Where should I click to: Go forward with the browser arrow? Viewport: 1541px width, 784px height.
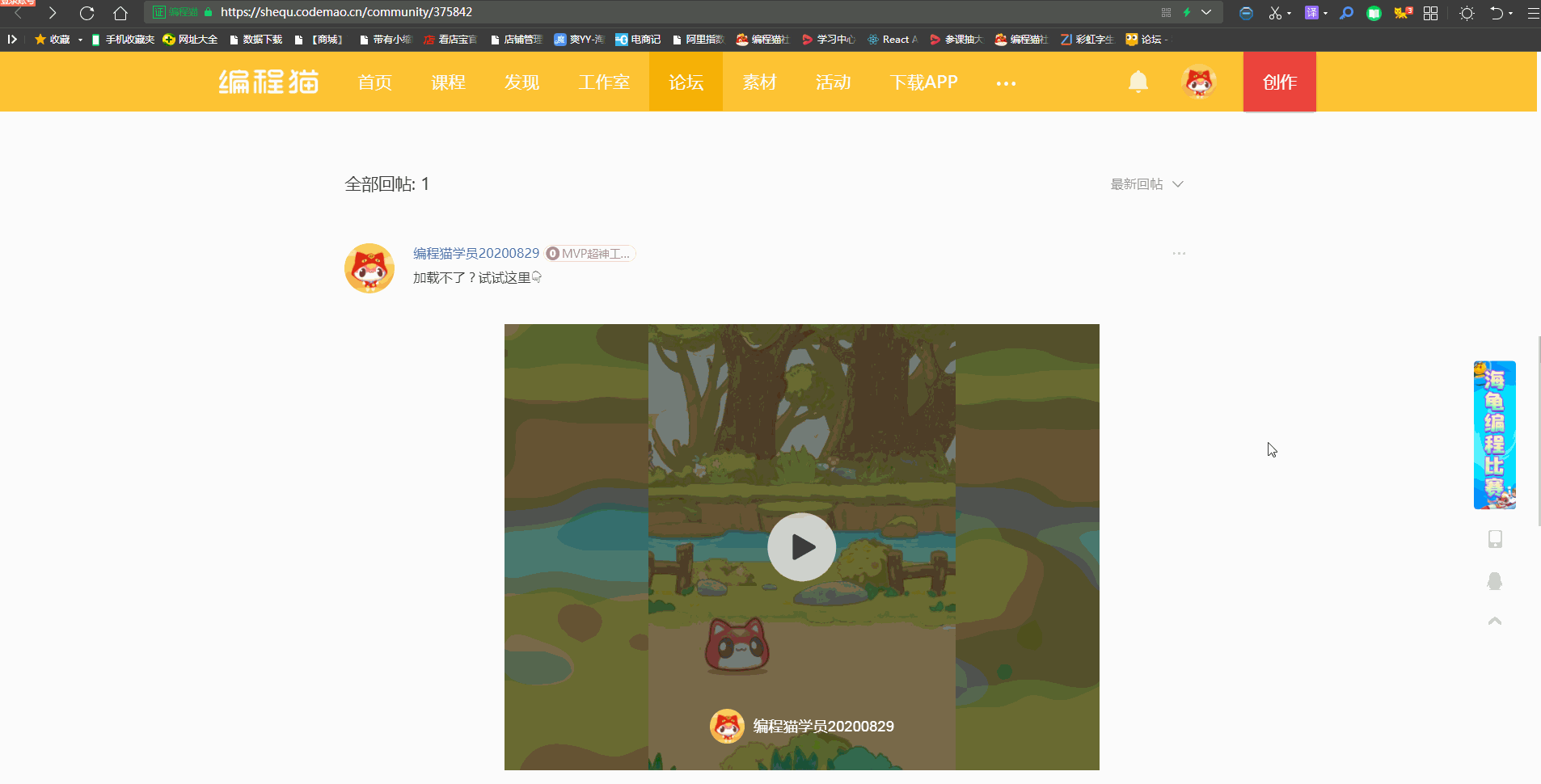pos(53,13)
